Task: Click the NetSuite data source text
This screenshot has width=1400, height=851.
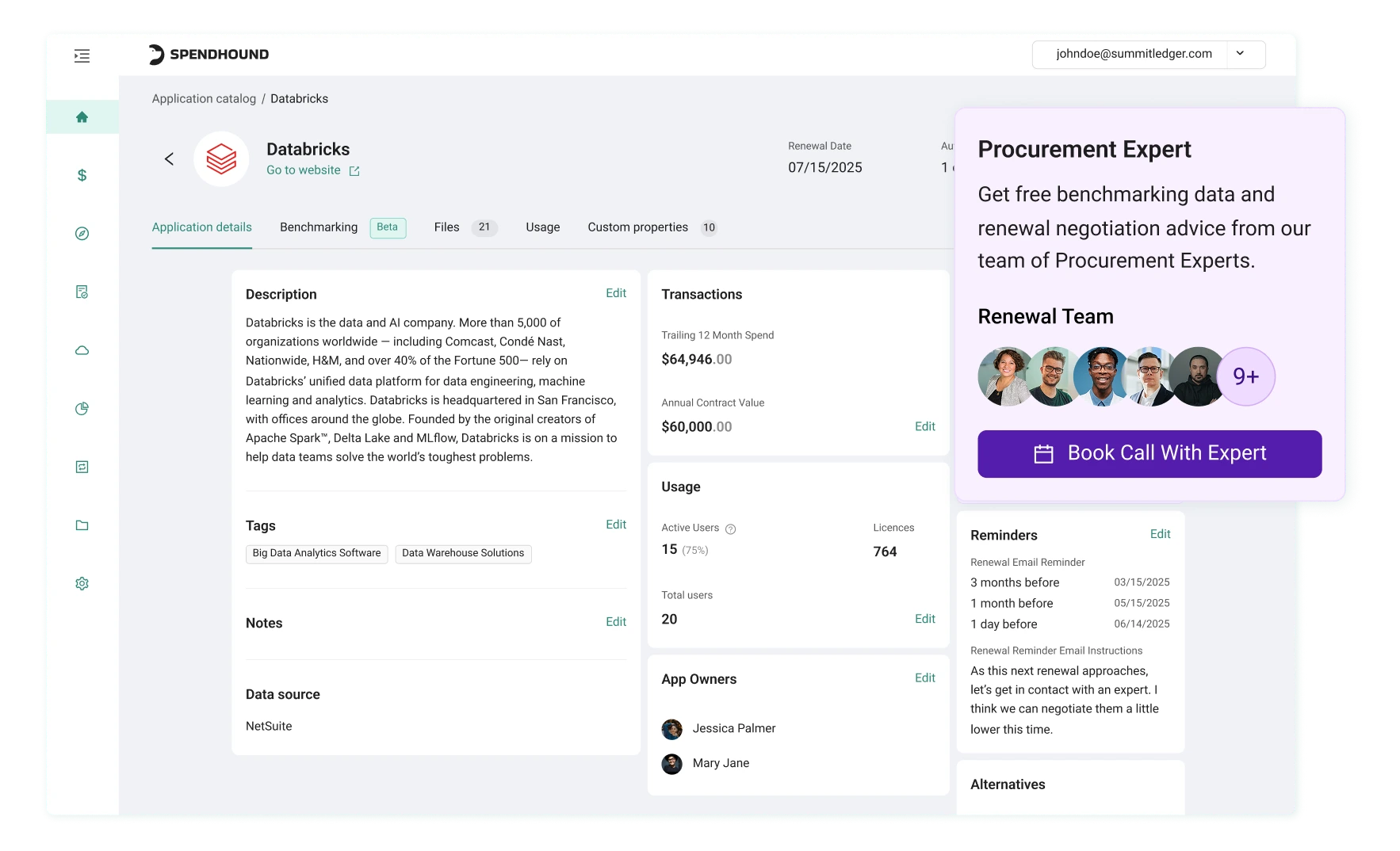Action: pyautogui.click(x=269, y=727)
